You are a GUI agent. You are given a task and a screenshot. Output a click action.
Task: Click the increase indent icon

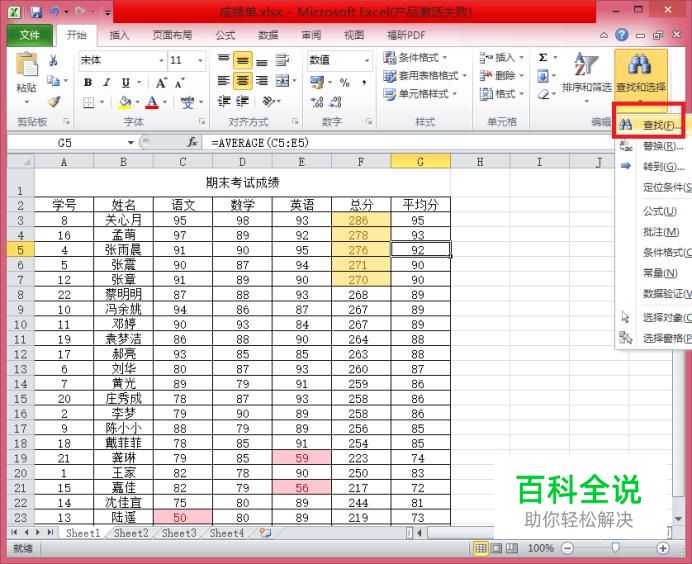pyautogui.click(x=242, y=102)
